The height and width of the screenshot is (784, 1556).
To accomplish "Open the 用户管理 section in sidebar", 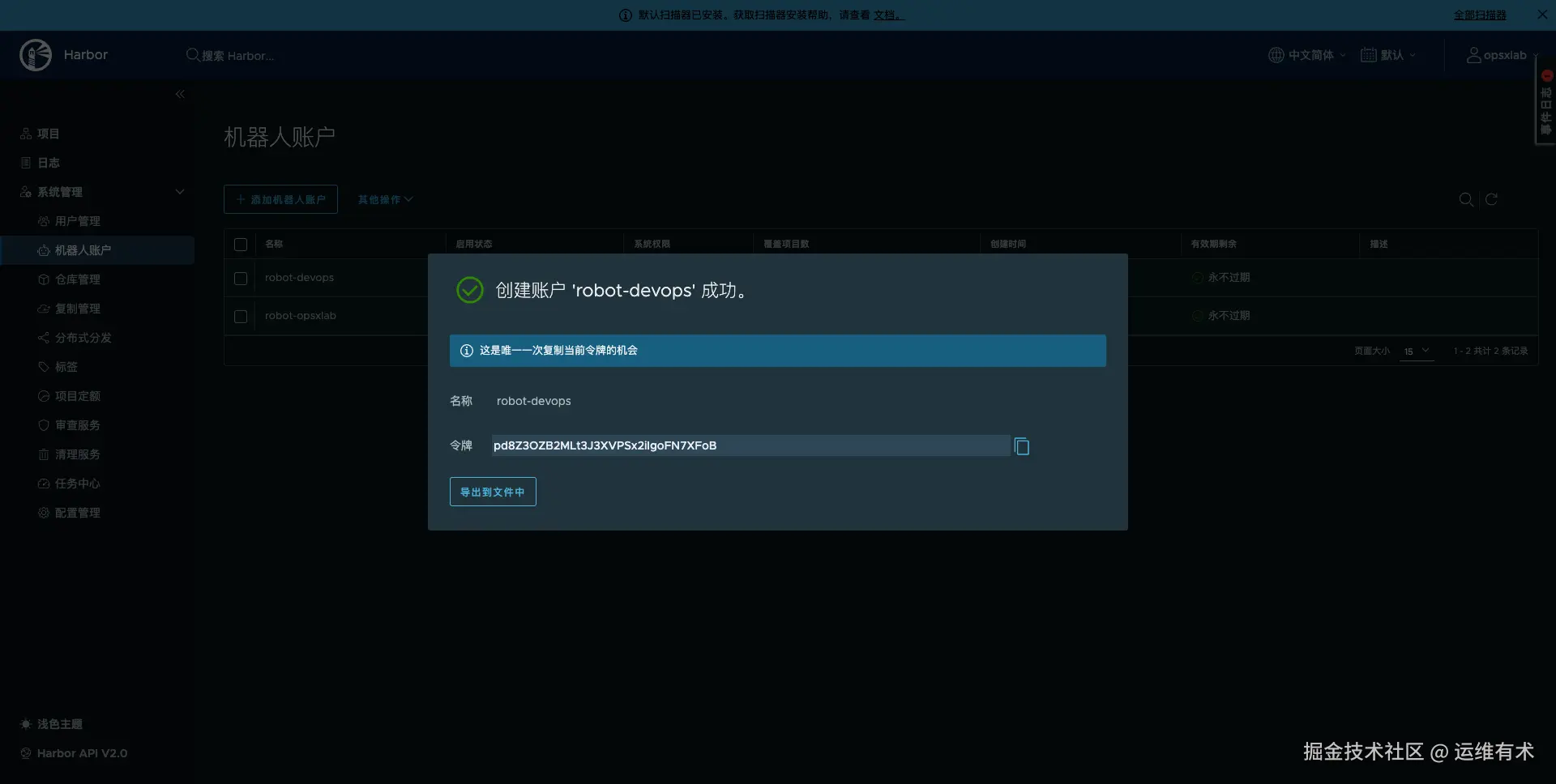I will [x=77, y=220].
